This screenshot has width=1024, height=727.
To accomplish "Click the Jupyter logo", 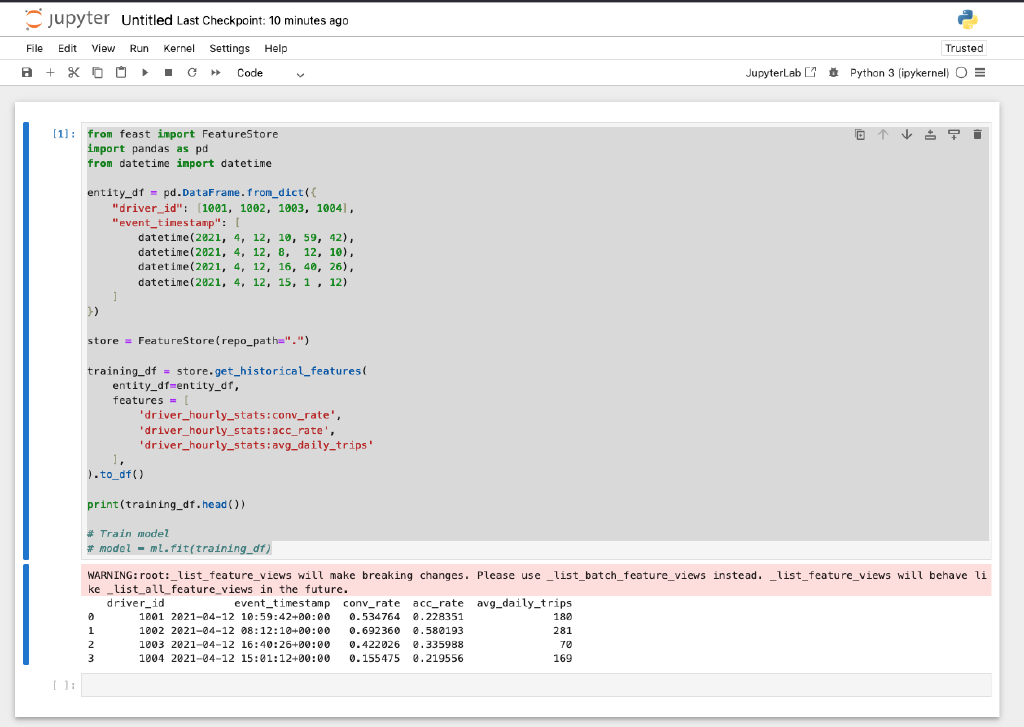I will (67, 20).
